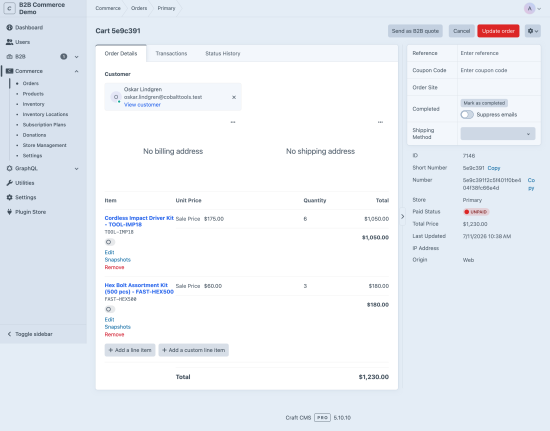Click Add a custom line item button
This screenshot has width=550, height=431.
tap(194, 350)
